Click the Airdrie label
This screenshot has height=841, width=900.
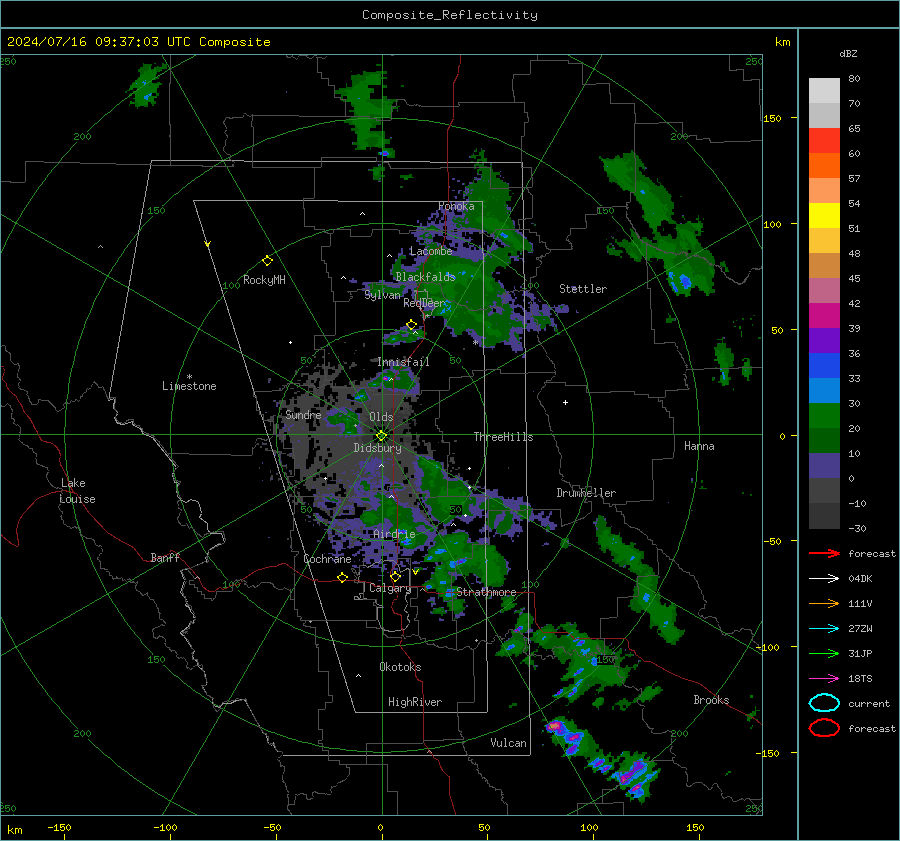394,534
